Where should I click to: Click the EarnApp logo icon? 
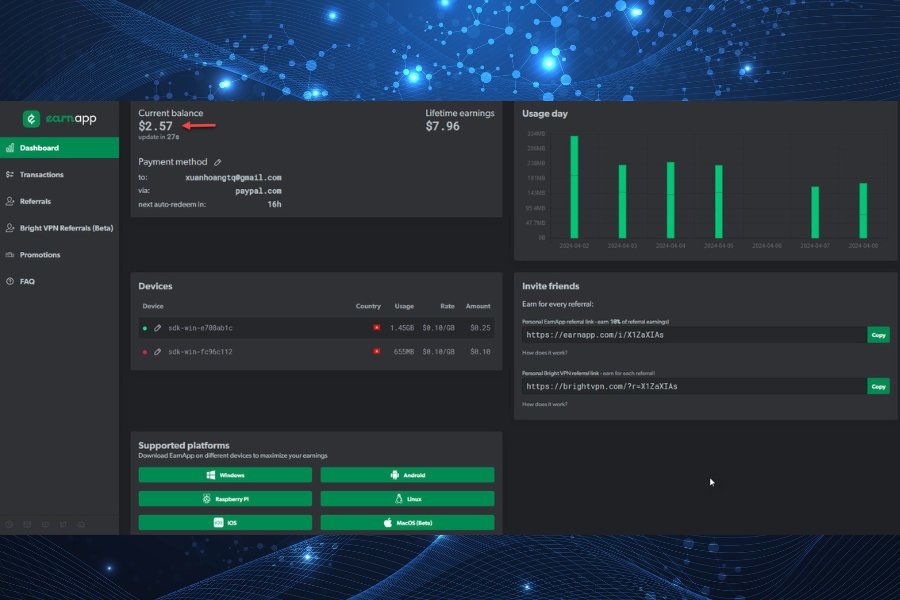pyautogui.click(x=31, y=119)
